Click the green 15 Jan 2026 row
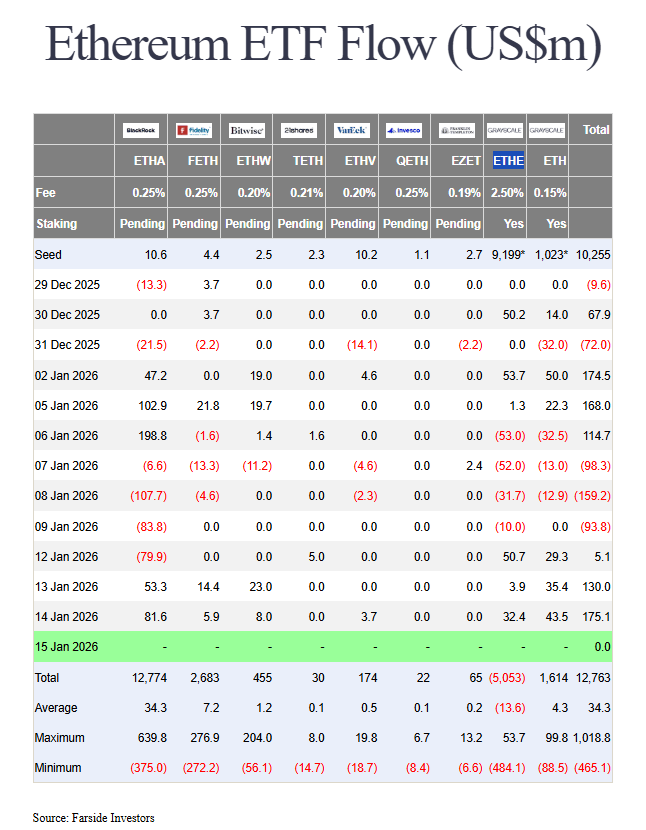Image resolution: width=646 pixels, height=830 pixels. click(322, 647)
